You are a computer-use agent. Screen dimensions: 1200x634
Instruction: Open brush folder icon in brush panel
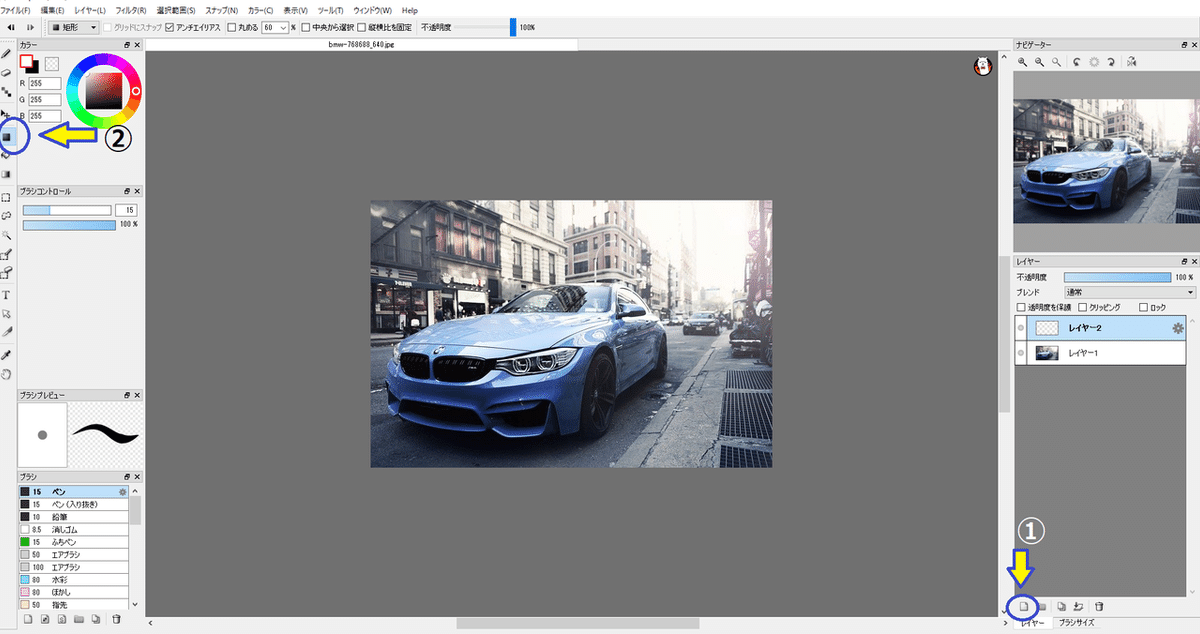[78, 619]
